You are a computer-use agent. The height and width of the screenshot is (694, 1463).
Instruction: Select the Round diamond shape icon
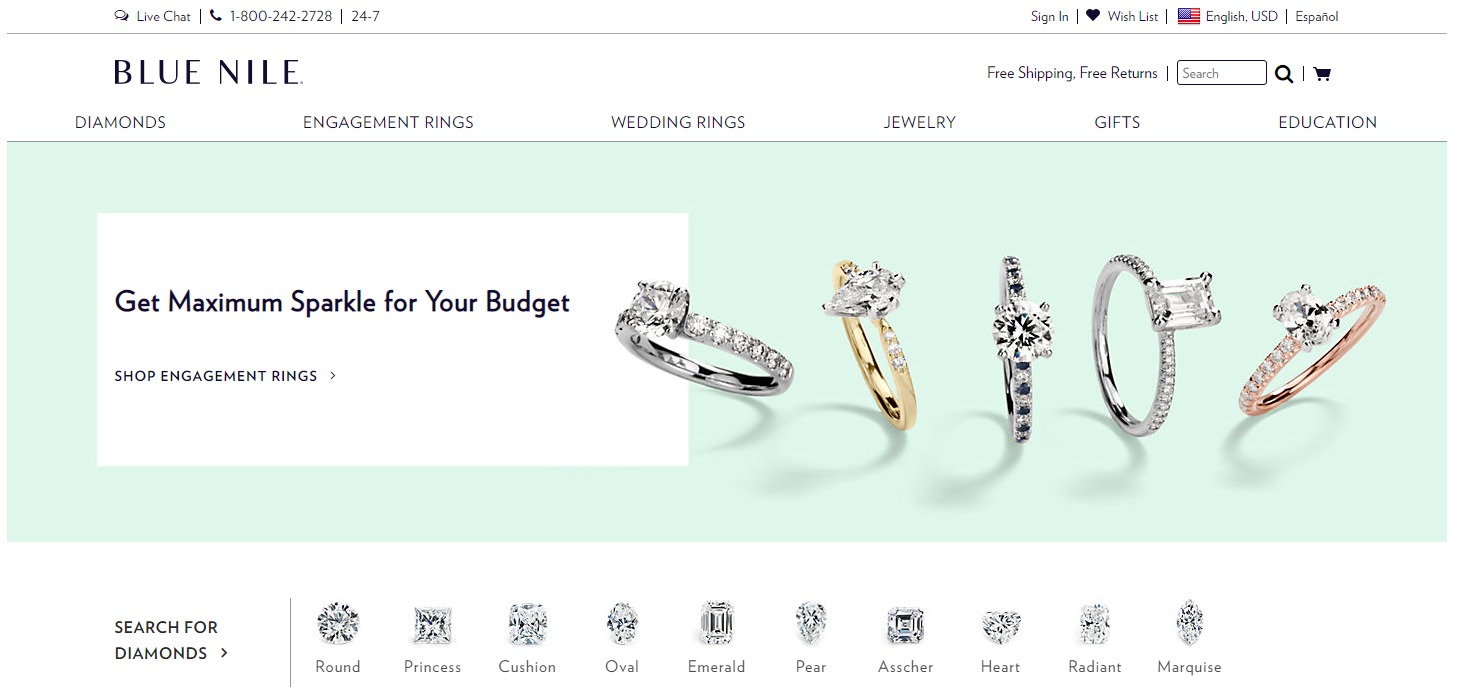[338, 624]
